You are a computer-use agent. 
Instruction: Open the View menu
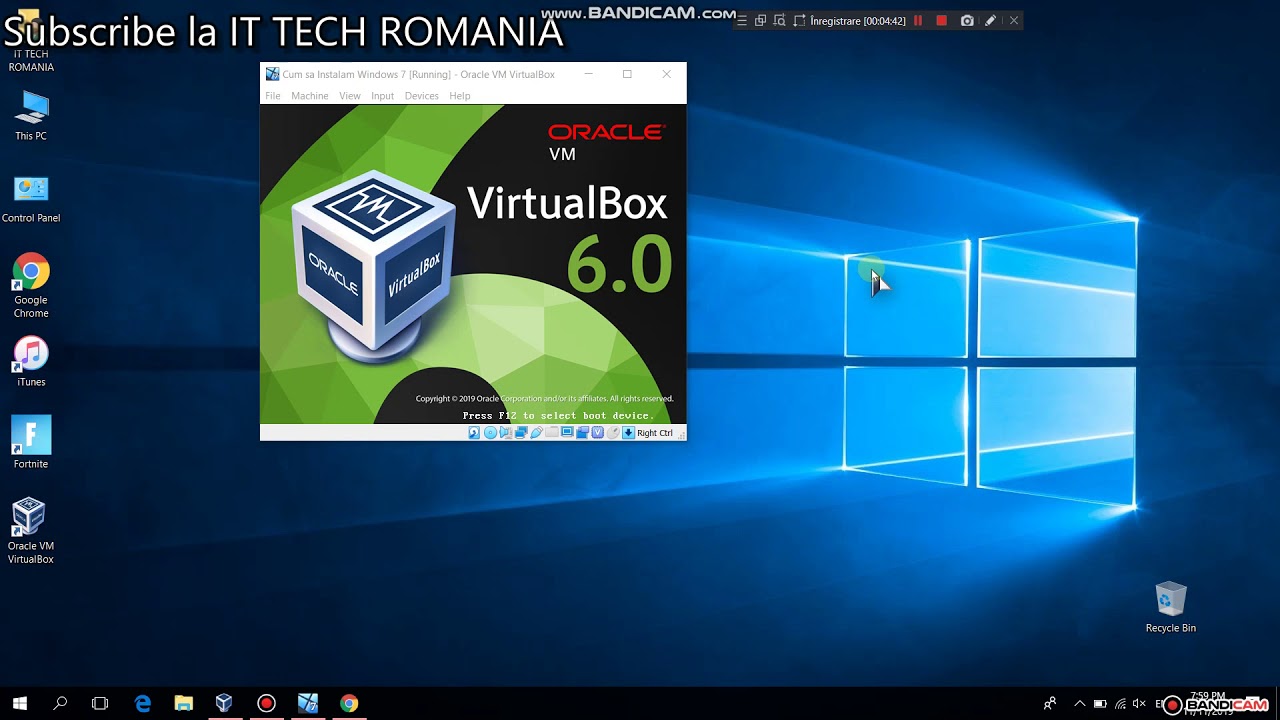349,96
